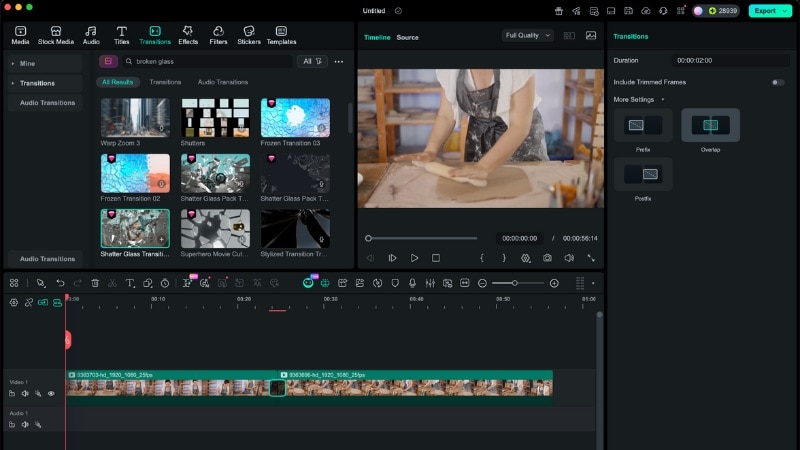Open the Titles panel
This screenshot has width=800, height=450.
(x=122, y=35)
